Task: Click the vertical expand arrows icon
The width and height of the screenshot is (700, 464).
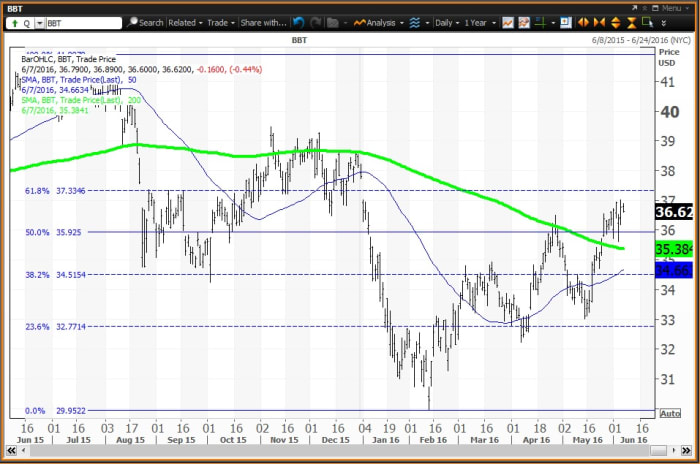Action: [x=616, y=22]
